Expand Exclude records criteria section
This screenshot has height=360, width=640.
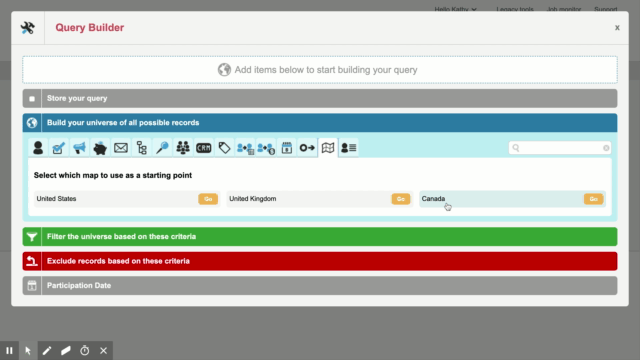pyautogui.click(x=320, y=261)
